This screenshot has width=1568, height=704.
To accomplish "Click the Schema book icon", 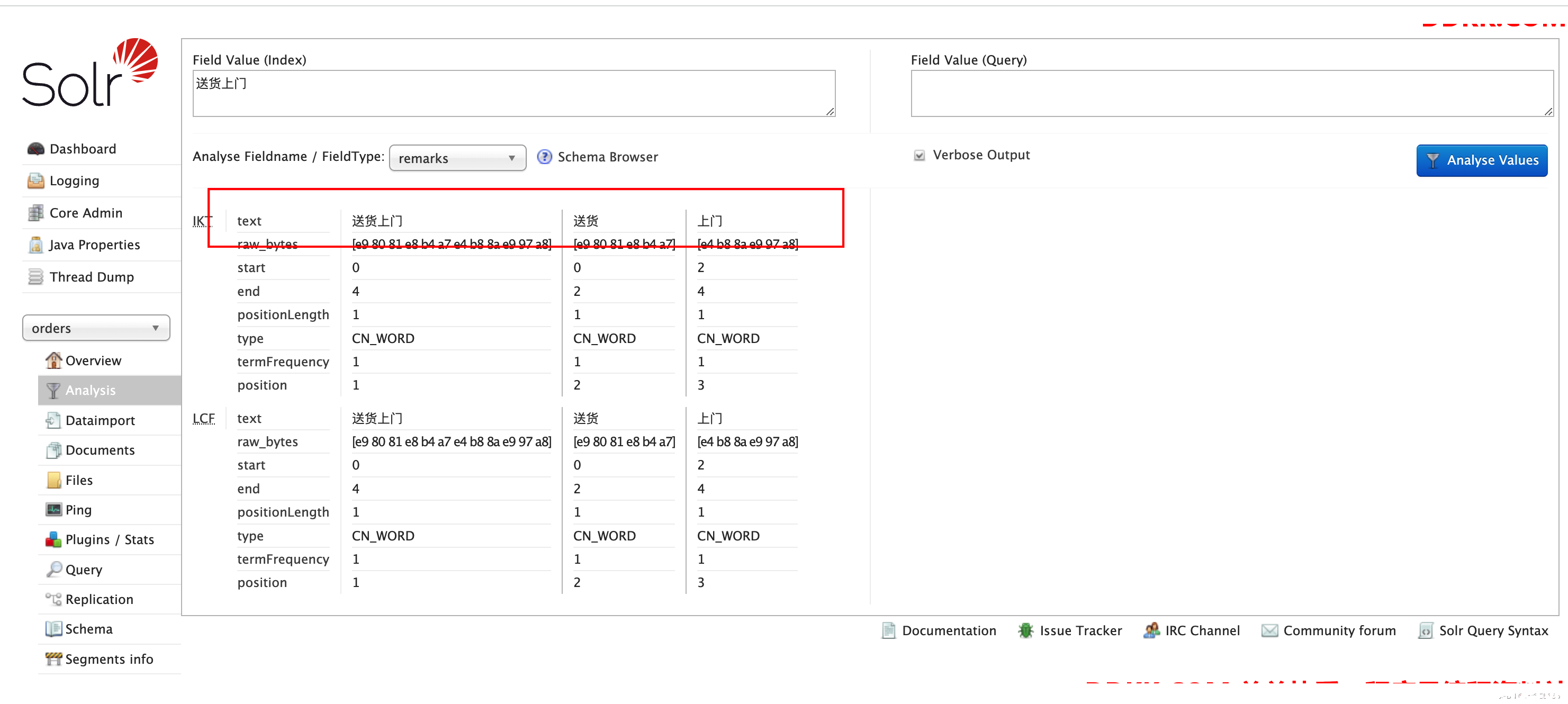I will (x=53, y=629).
